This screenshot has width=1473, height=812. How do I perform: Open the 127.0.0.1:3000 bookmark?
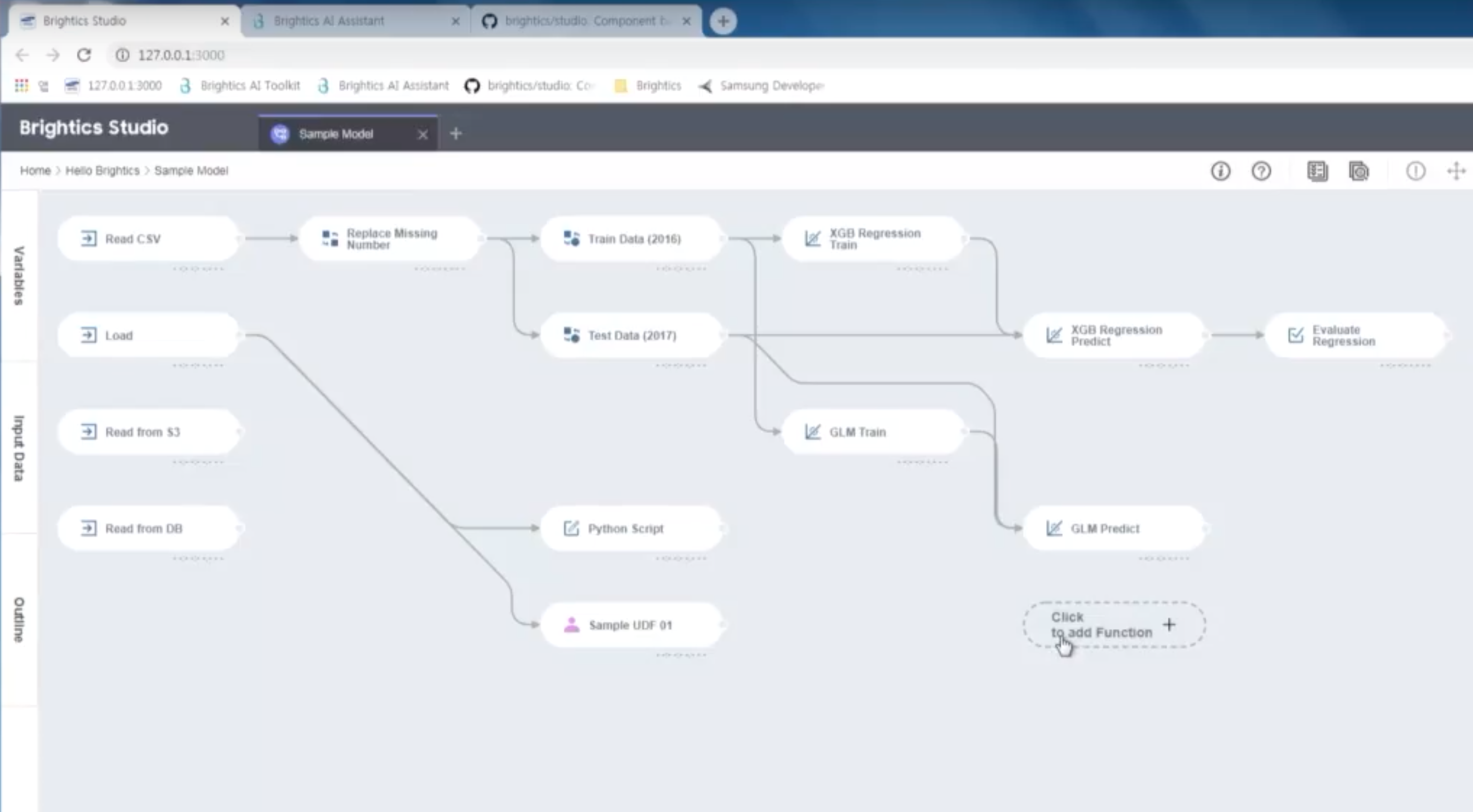113,86
